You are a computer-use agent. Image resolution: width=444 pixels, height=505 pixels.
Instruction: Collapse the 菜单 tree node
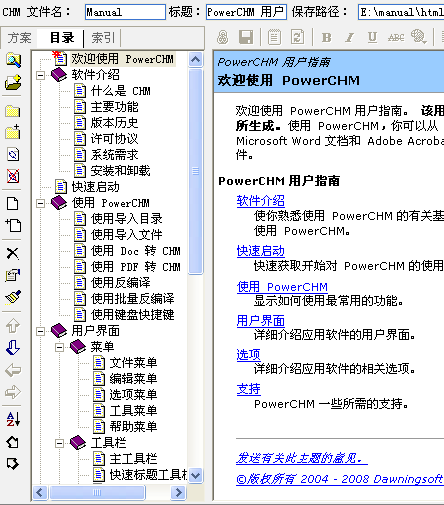tap(59, 347)
